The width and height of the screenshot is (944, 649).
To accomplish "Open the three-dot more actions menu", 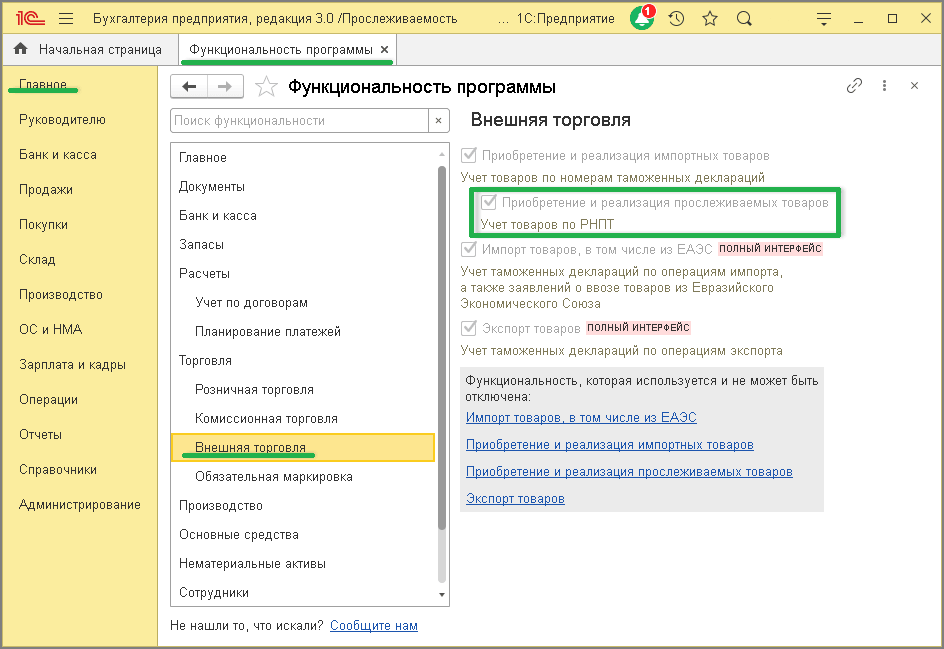I will 884,86.
